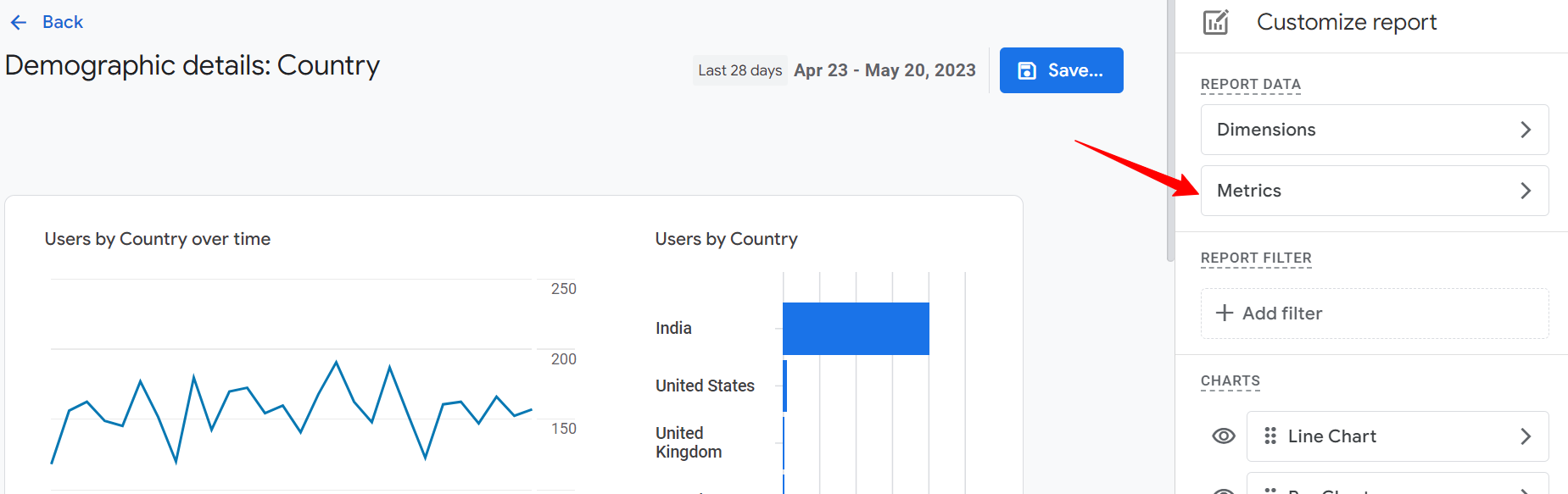Toggle visibility of the Bar Chart
The width and height of the screenshot is (1568, 494).
[x=1222, y=490]
